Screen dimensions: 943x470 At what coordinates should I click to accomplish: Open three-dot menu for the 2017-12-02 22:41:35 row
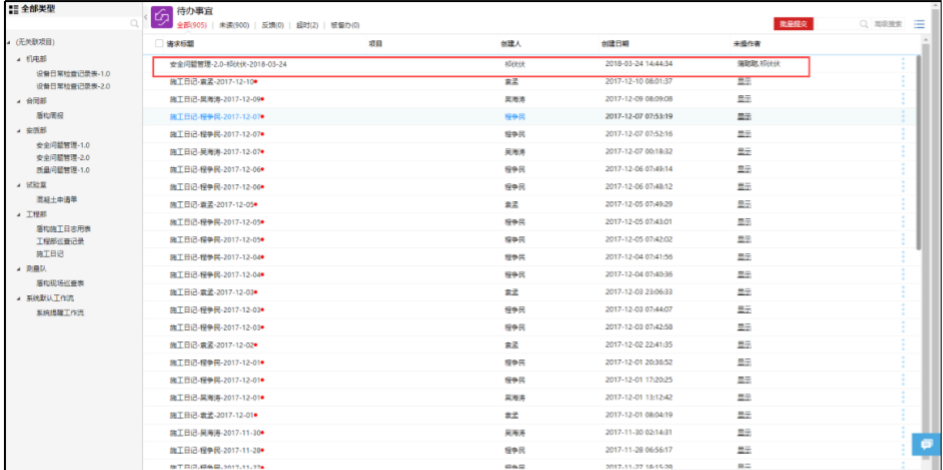point(903,345)
